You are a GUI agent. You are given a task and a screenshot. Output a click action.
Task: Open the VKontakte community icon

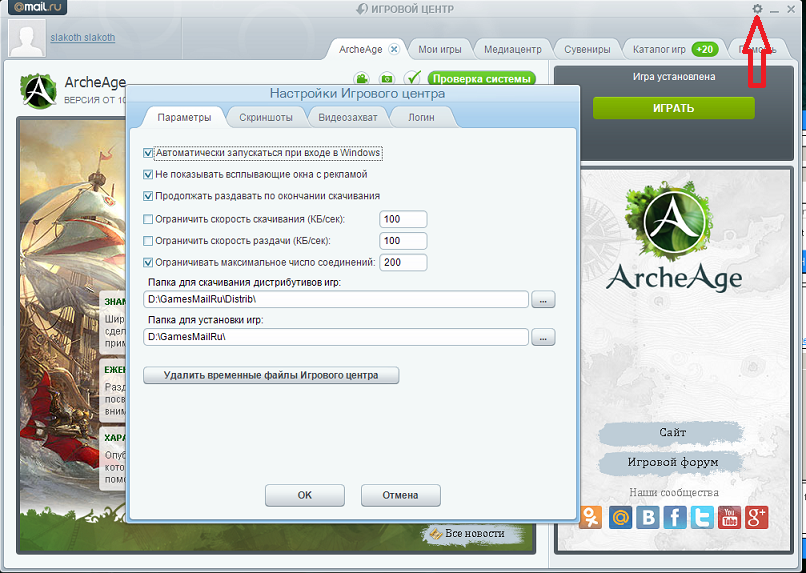(648, 517)
